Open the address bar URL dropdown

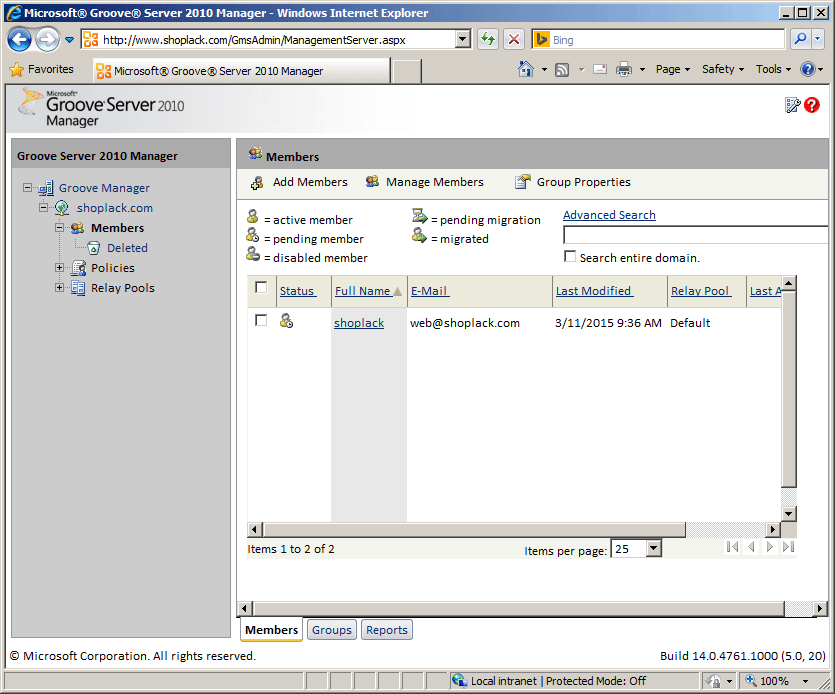click(463, 39)
